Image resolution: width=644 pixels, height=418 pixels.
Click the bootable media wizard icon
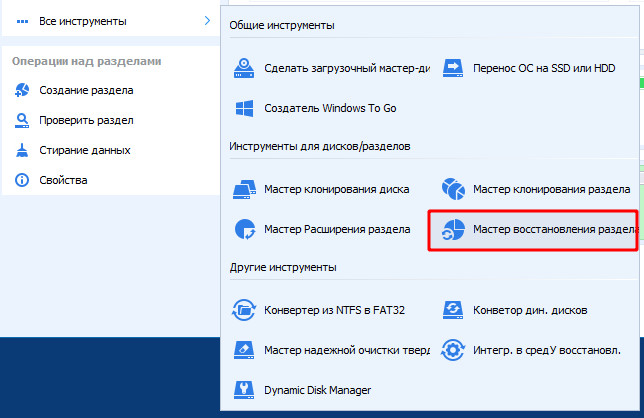pyautogui.click(x=244, y=68)
